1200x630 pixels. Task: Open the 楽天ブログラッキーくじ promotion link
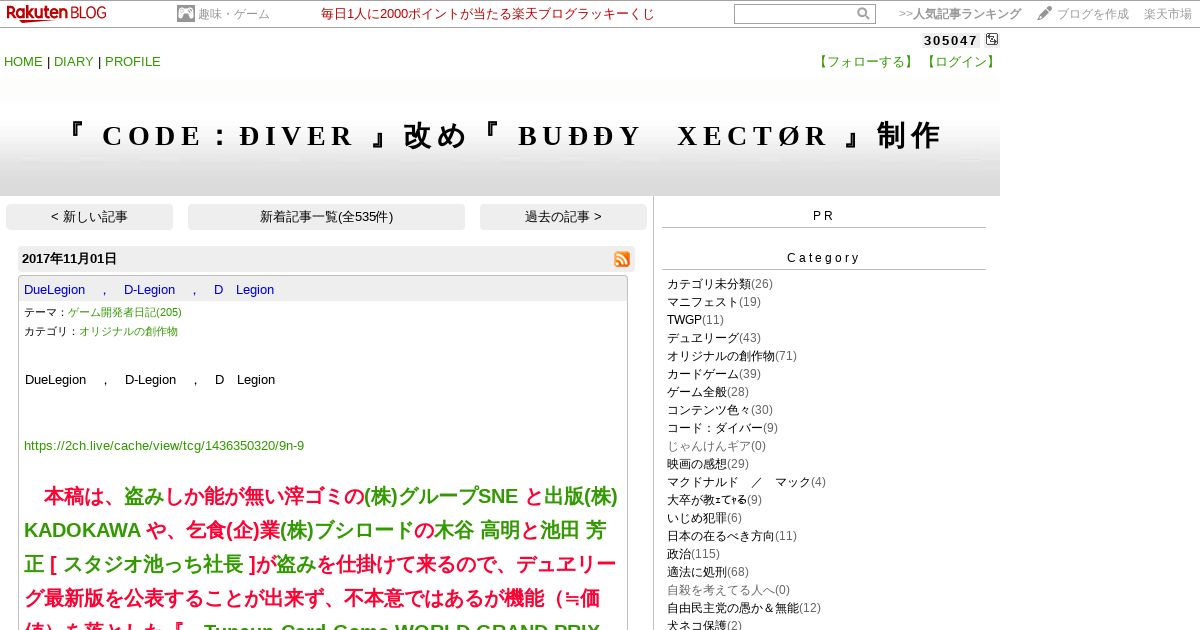488,14
